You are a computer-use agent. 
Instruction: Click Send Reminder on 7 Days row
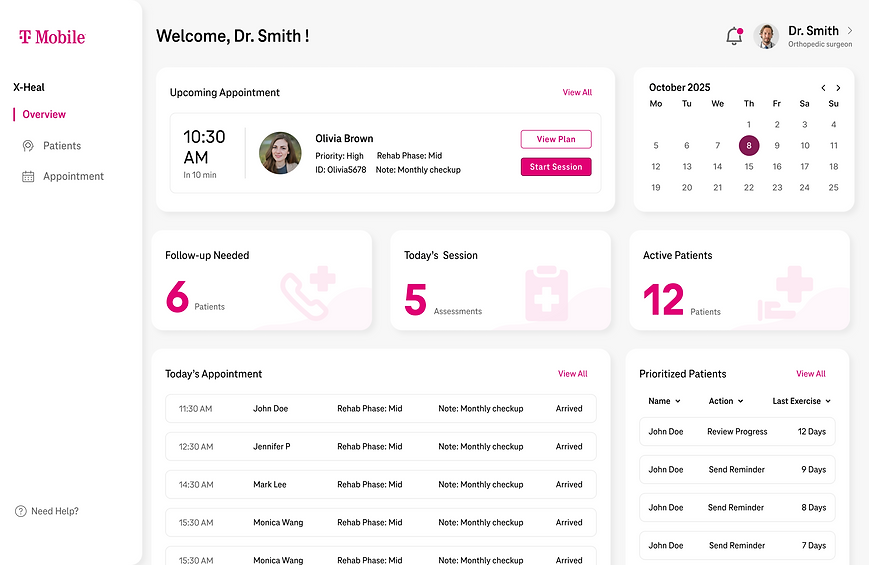pyautogui.click(x=737, y=546)
